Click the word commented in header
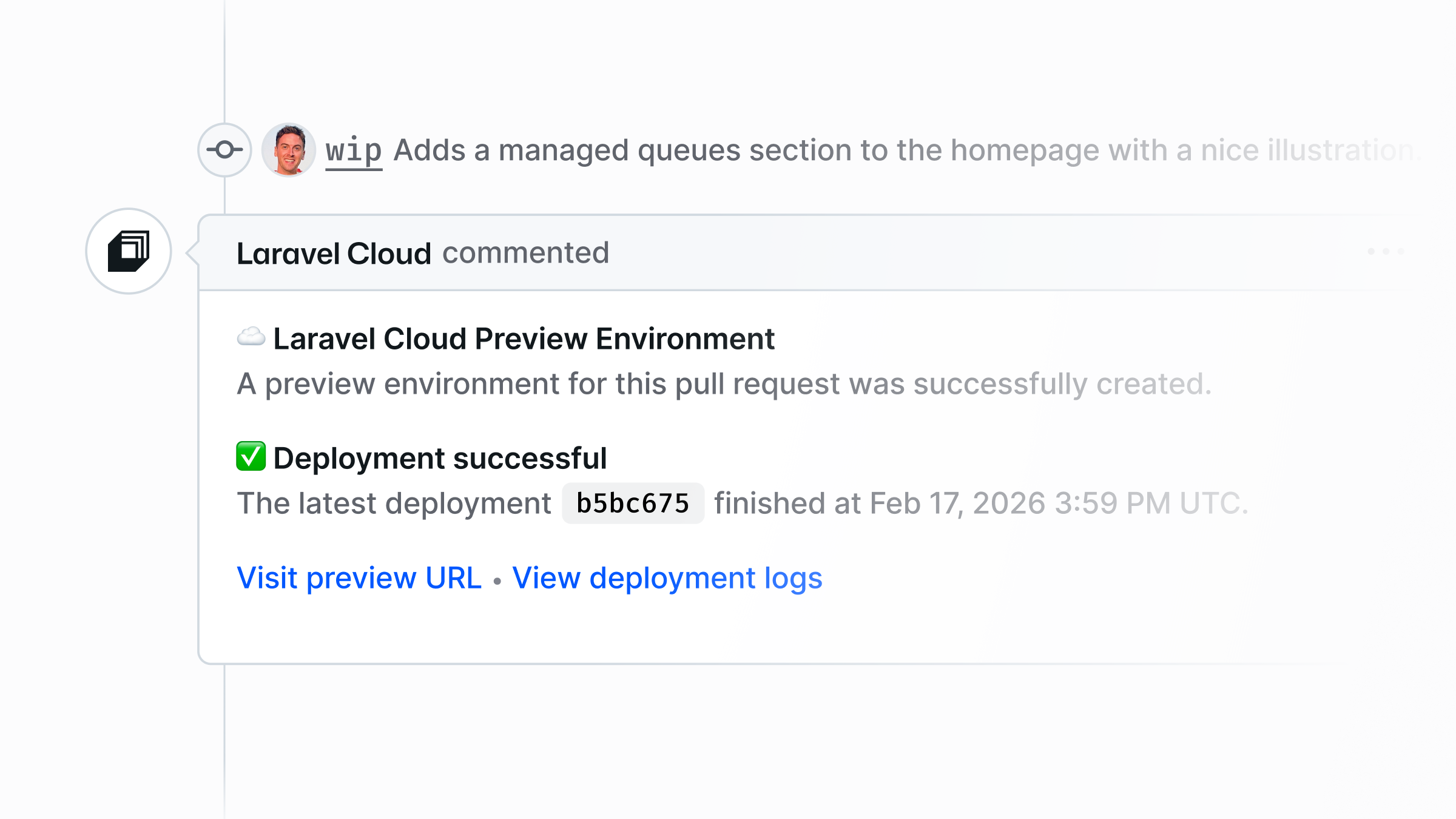This screenshot has width=1456, height=819. [525, 253]
